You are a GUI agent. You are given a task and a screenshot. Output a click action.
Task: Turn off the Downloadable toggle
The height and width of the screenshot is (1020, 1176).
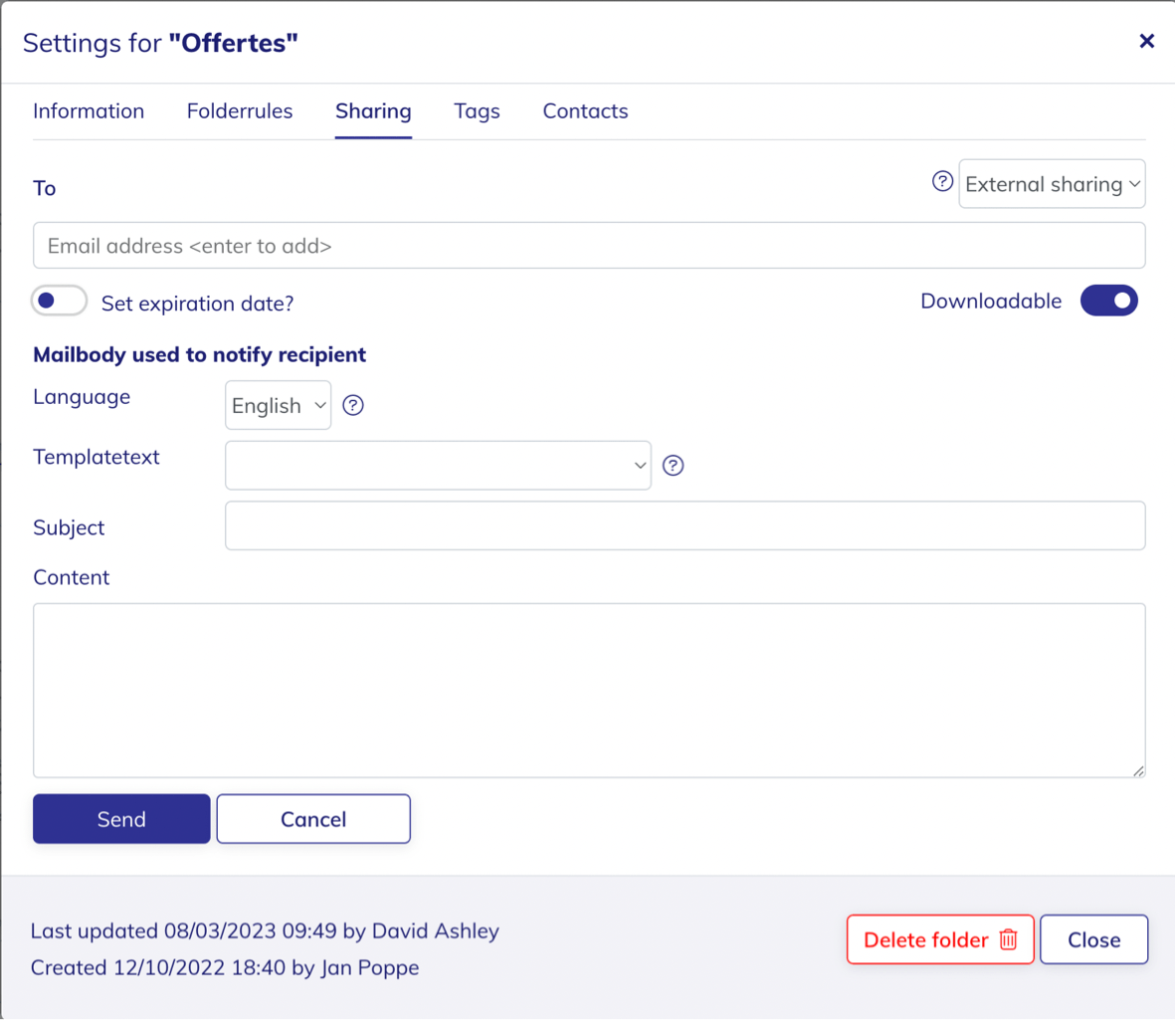(1108, 301)
